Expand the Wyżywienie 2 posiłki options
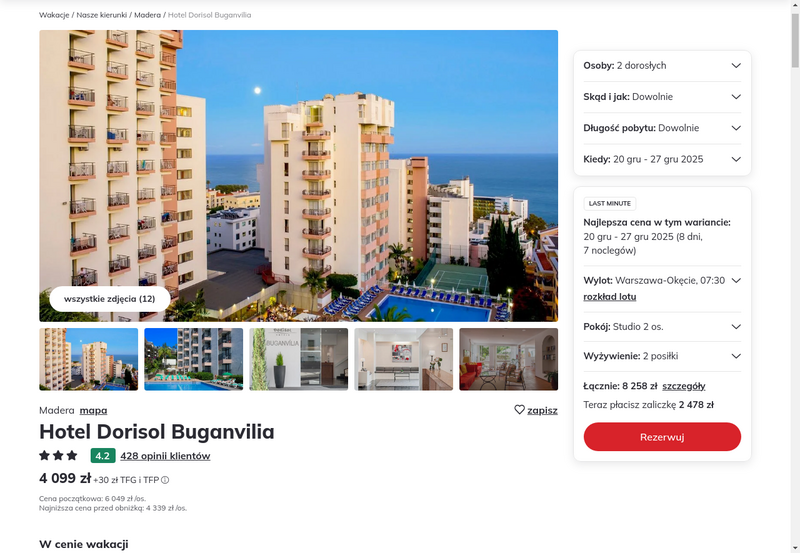The height and width of the screenshot is (553, 800). pyautogui.click(x=662, y=356)
